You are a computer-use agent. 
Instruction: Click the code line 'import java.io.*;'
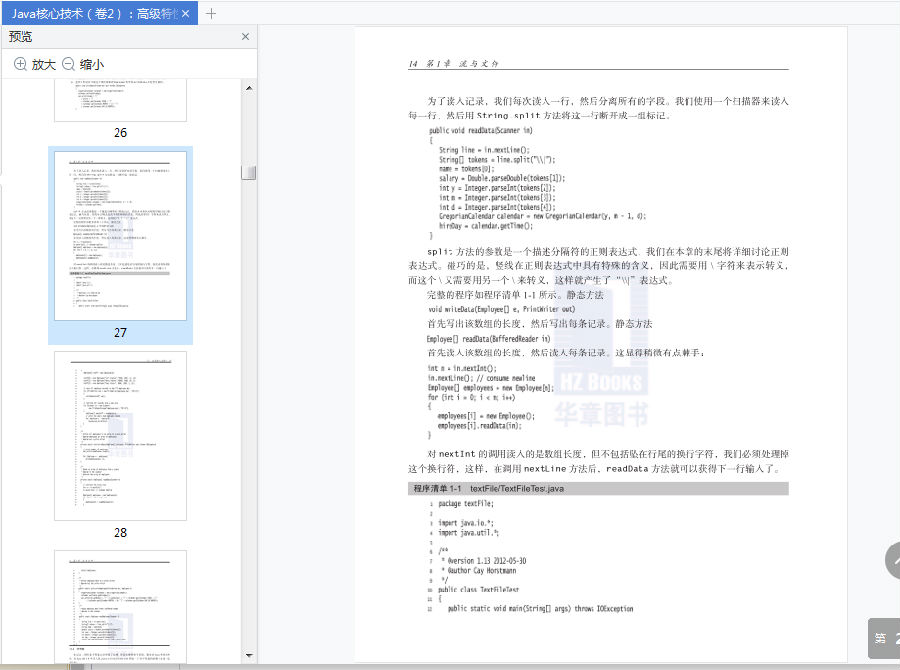click(x=465, y=523)
